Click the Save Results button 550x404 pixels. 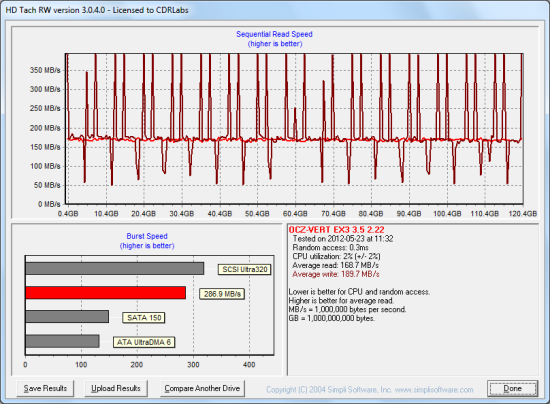pos(45,389)
